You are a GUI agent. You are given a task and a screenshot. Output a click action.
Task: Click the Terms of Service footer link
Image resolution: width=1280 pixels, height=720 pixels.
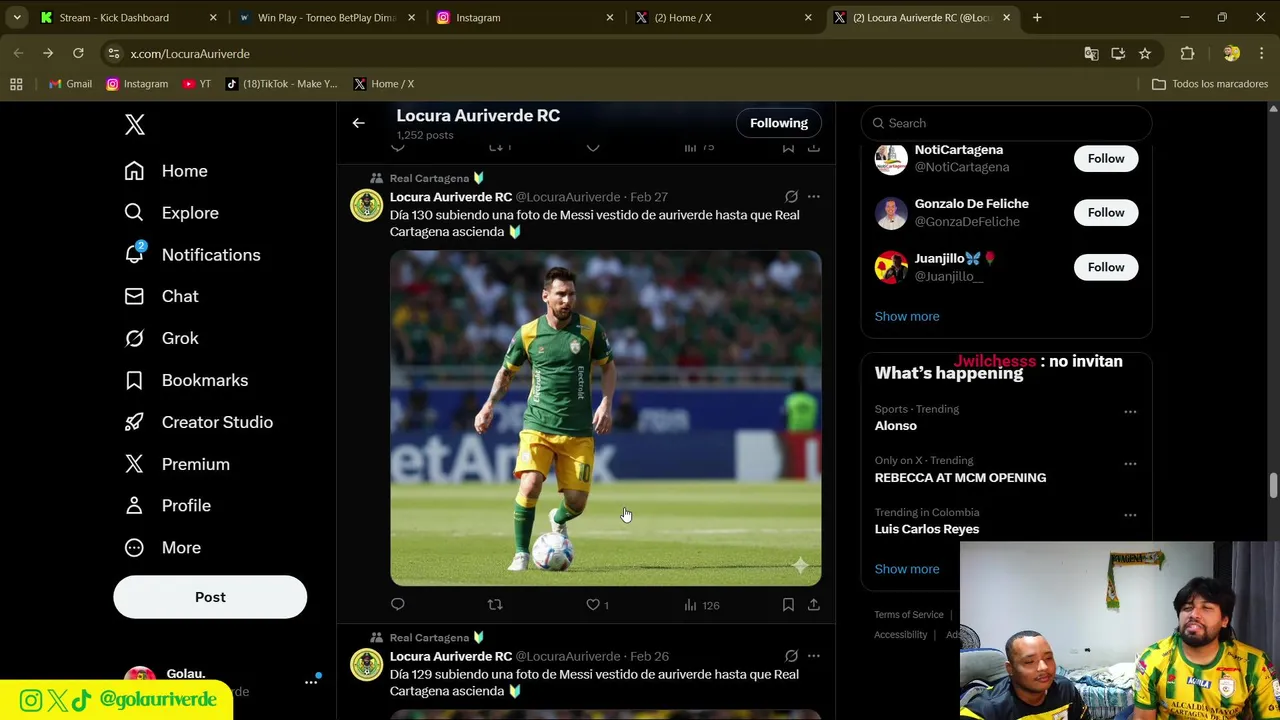tap(909, 615)
